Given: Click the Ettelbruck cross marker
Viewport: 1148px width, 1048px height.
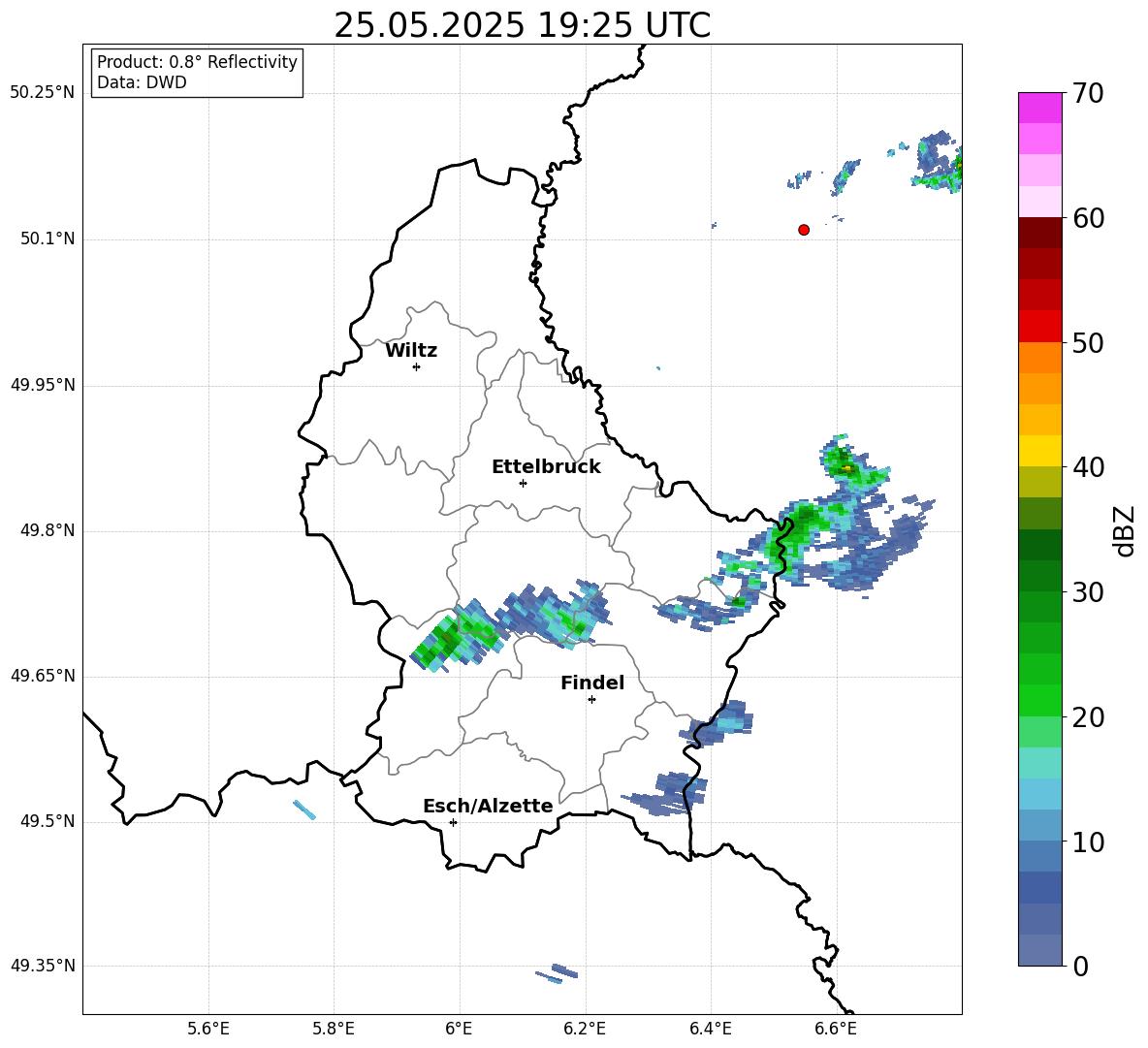Looking at the screenshot, I should [x=523, y=483].
